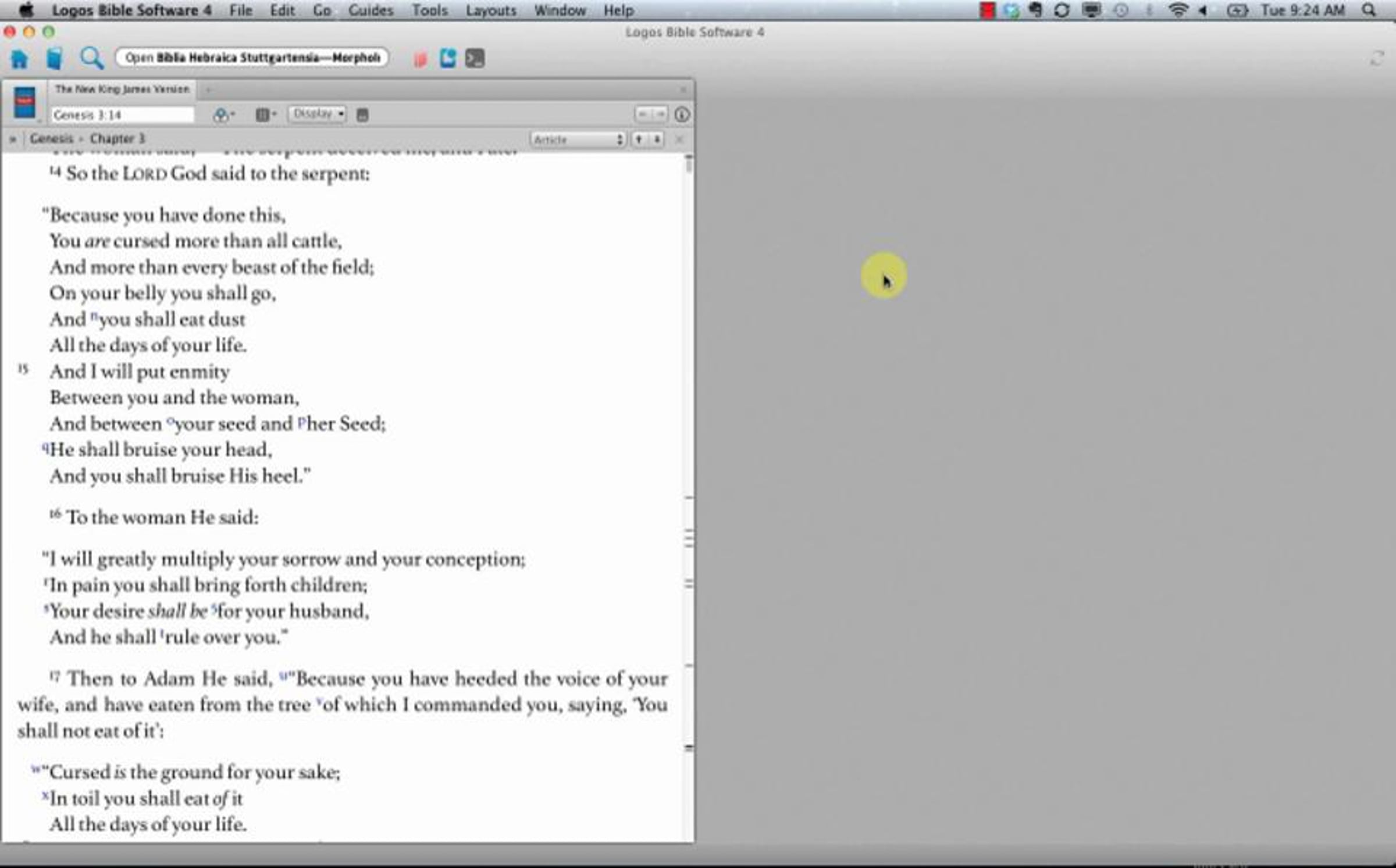Click the resource Information (i) icon

[682, 115]
